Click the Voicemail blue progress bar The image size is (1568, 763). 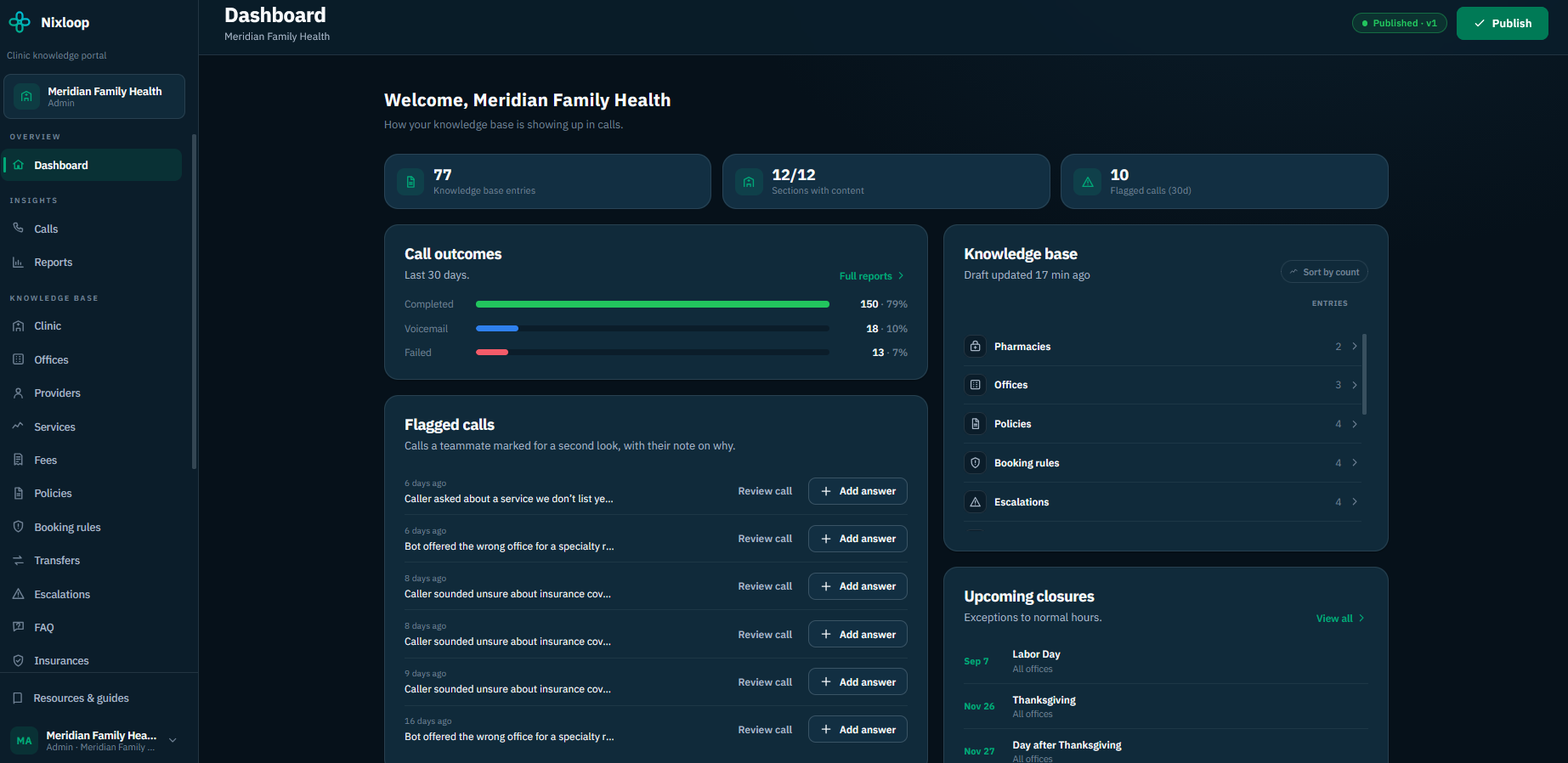[497, 328]
